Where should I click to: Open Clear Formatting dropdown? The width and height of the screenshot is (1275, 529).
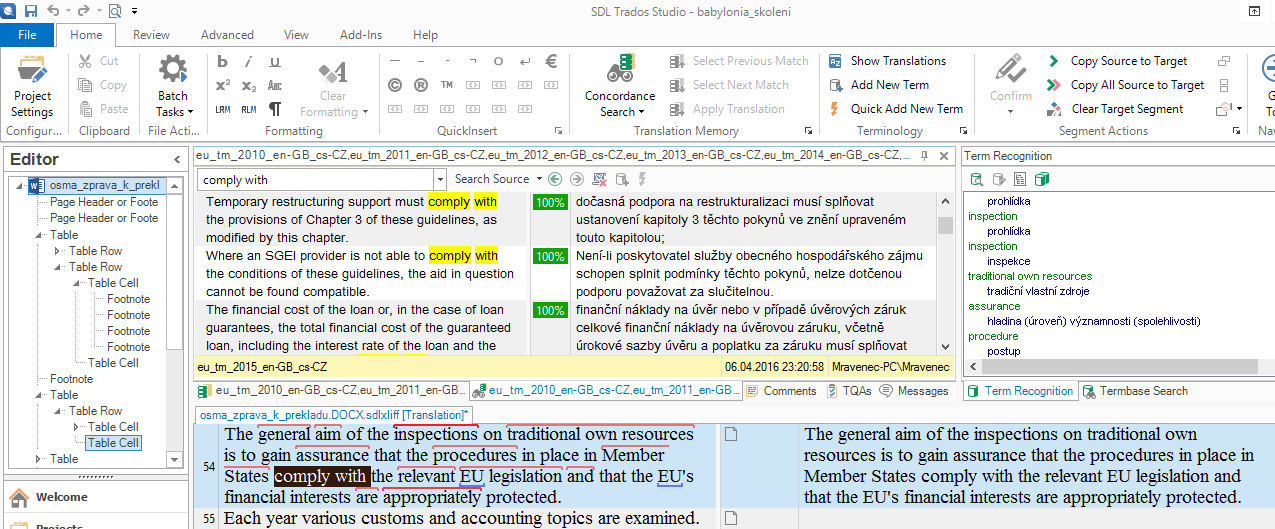coord(333,87)
